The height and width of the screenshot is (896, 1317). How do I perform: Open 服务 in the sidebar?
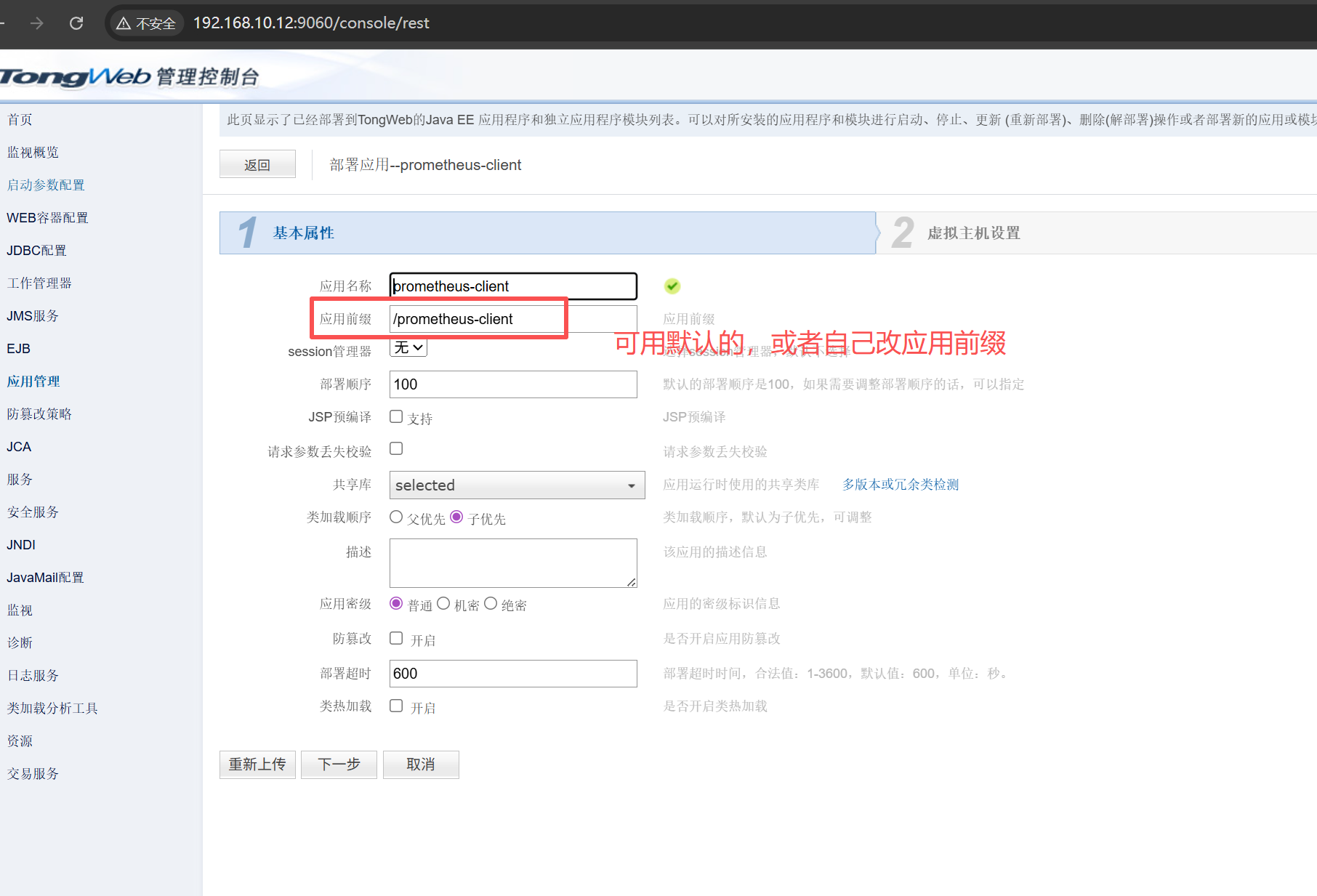tap(20, 480)
